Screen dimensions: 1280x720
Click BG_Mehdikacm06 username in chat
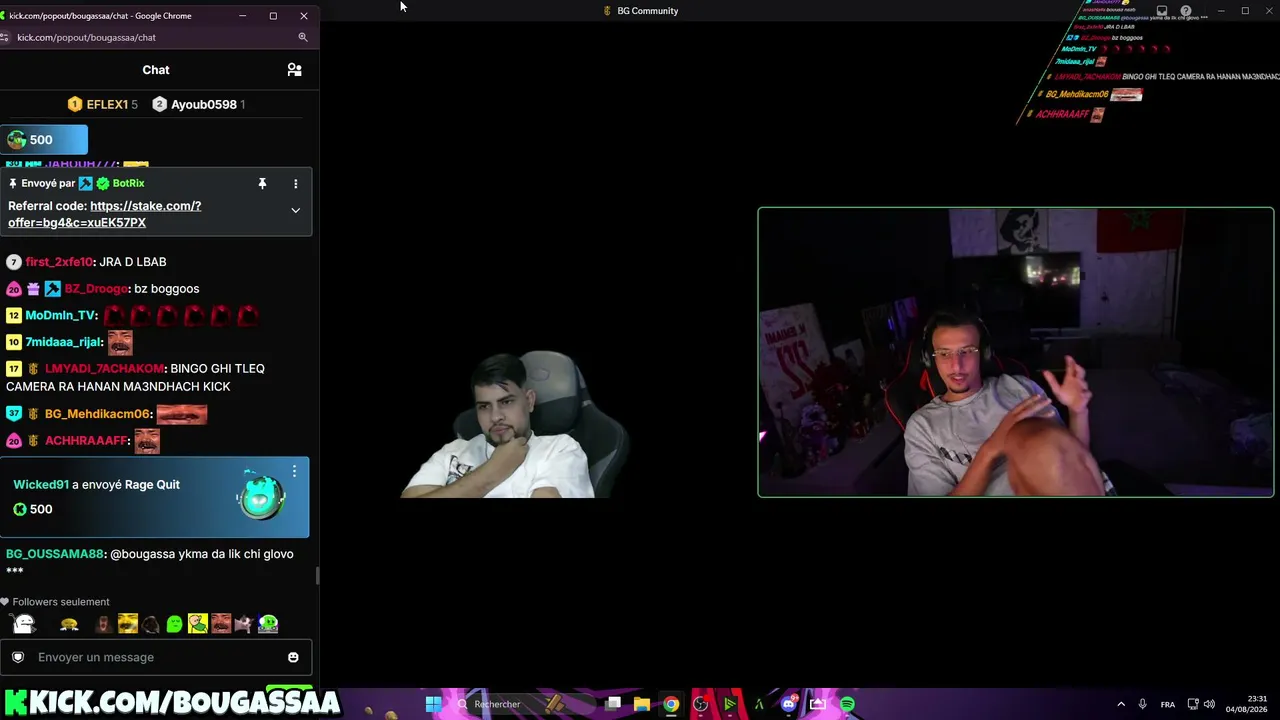97,414
